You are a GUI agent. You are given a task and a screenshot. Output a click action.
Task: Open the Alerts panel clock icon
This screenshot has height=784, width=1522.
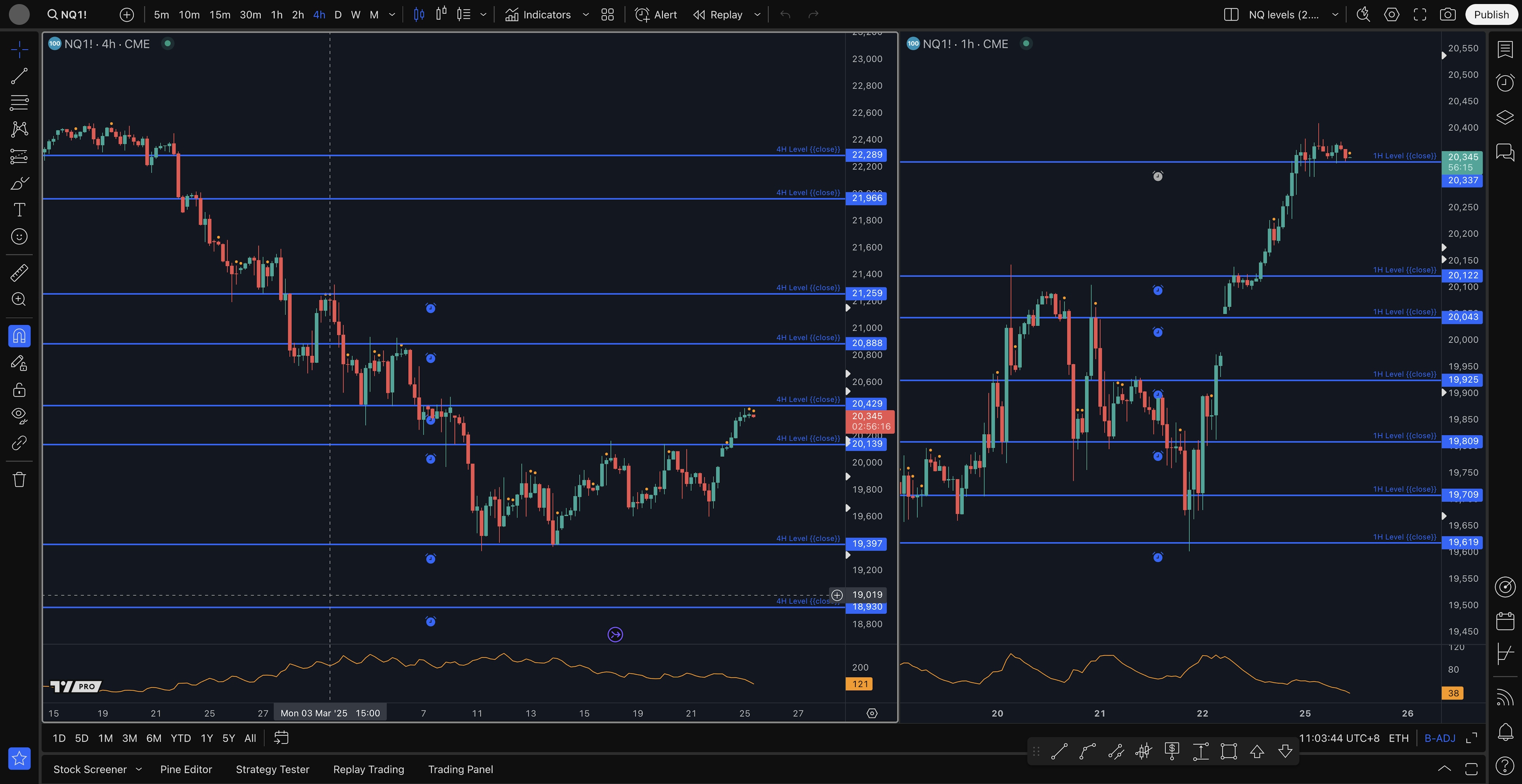(1505, 83)
